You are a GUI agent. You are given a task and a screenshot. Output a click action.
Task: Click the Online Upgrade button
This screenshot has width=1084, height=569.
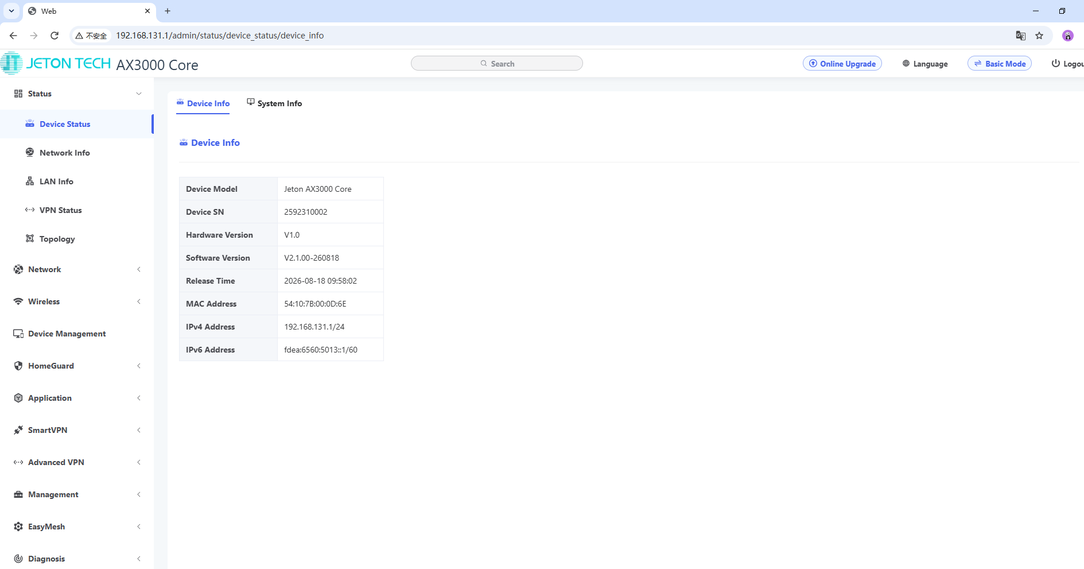pos(842,64)
